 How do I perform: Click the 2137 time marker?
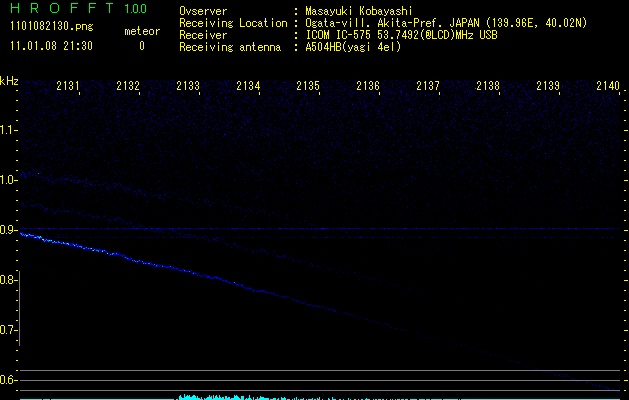click(x=428, y=85)
